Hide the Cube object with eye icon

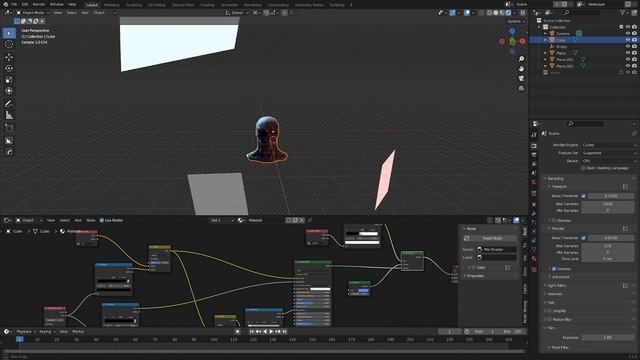point(628,40)
